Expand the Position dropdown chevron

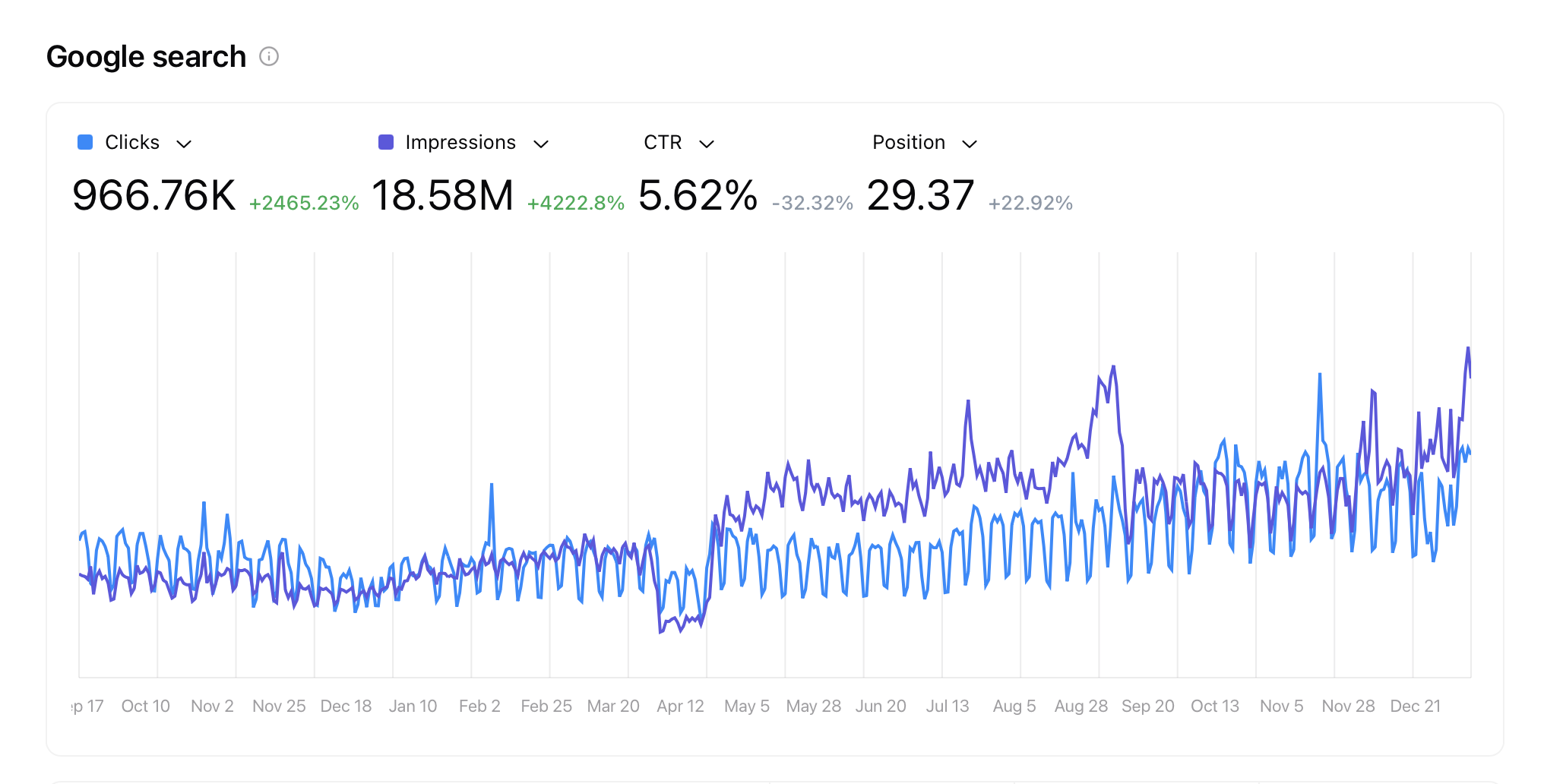tap(970, 144)
